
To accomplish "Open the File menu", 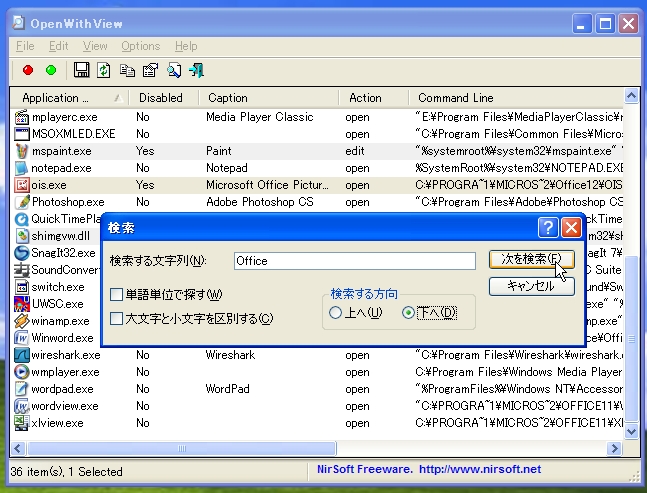I will pyautogui.click(x=25, y=46).
